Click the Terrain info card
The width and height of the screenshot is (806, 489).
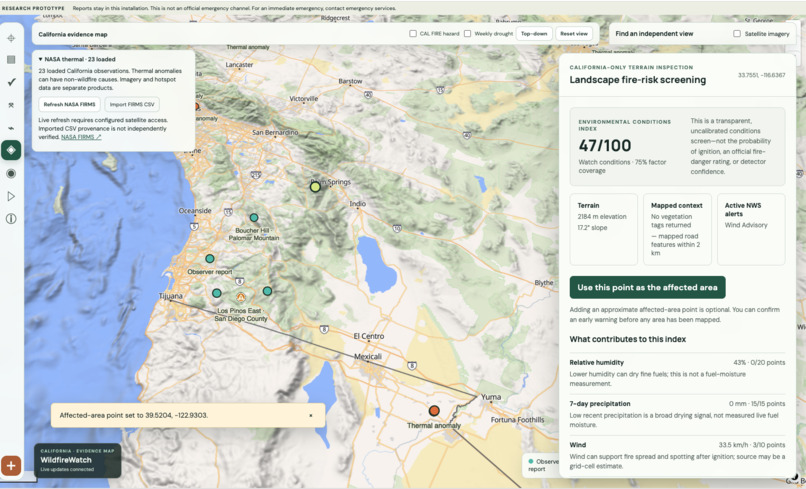[603, 229]
